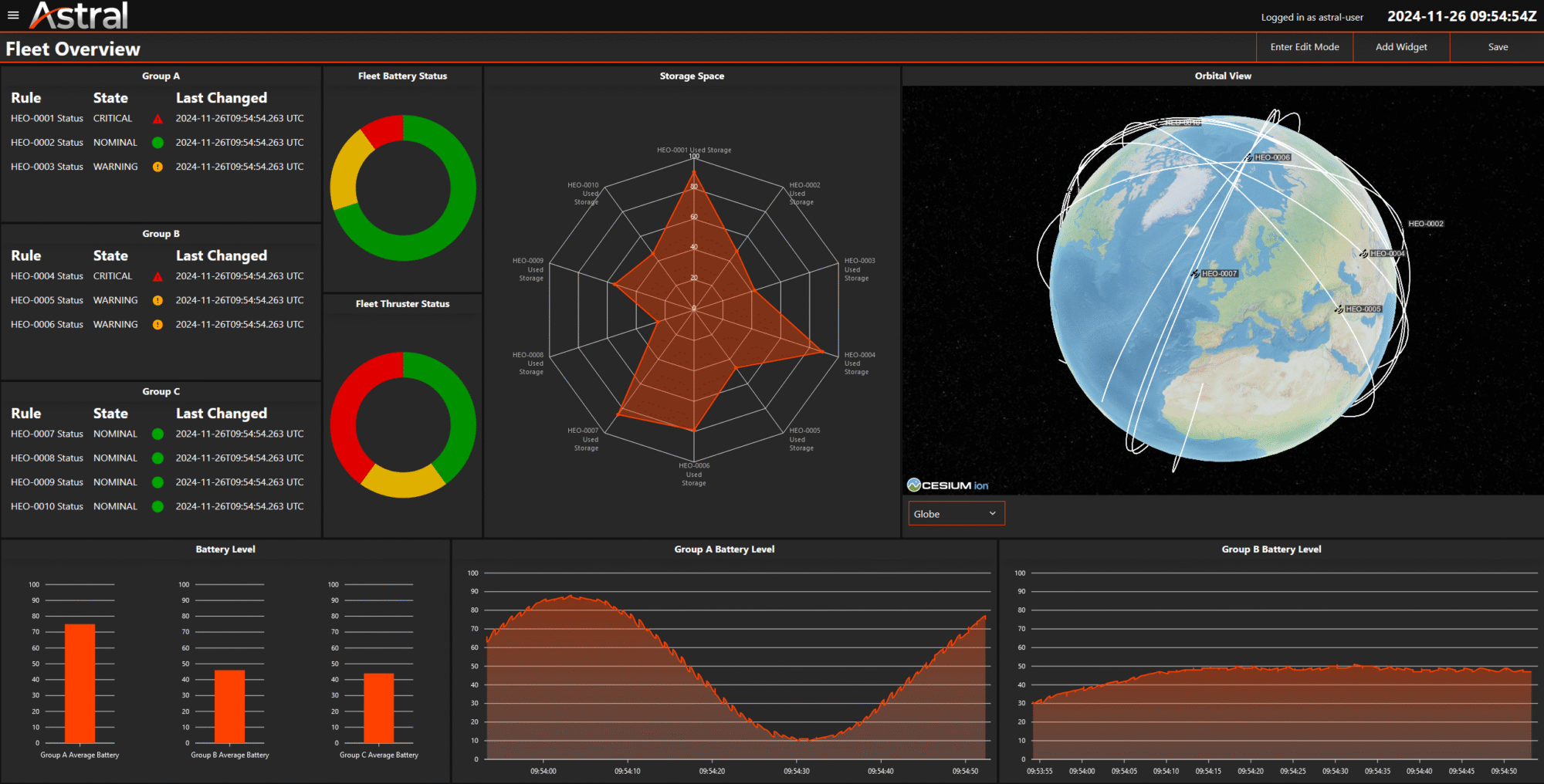Click the HEO-0001 critical red triangle icon

click(x=157, y=119)
